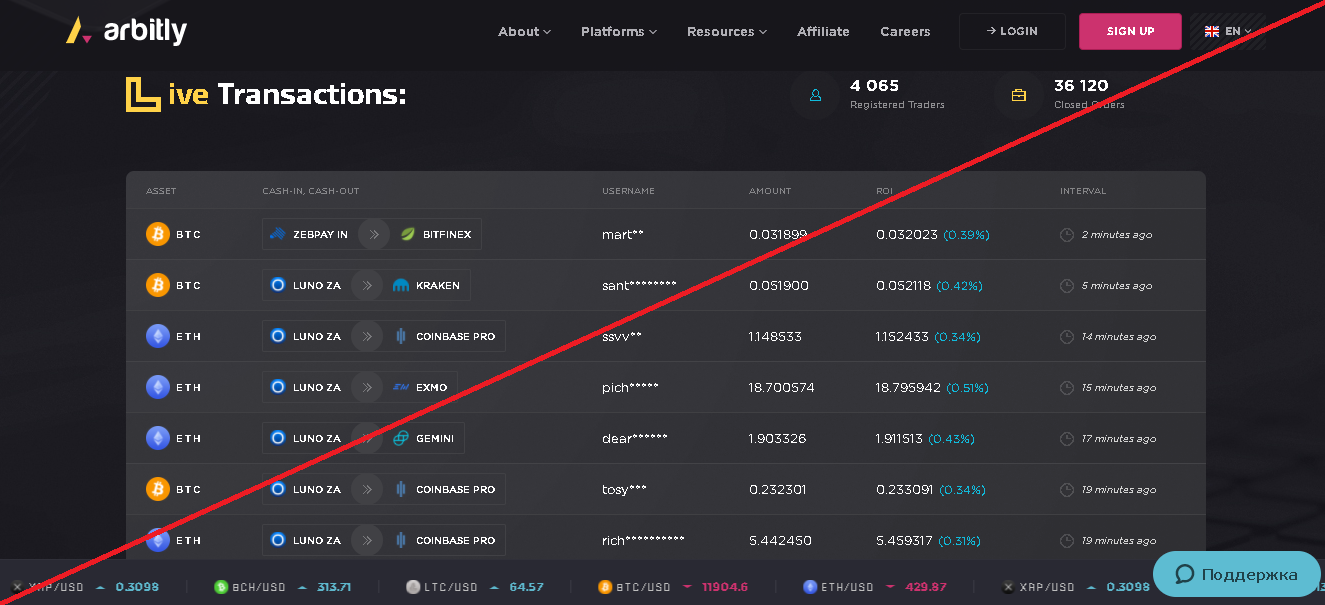Click the Gemini exchange icon

pyautogui.click(x=401, y=438)
